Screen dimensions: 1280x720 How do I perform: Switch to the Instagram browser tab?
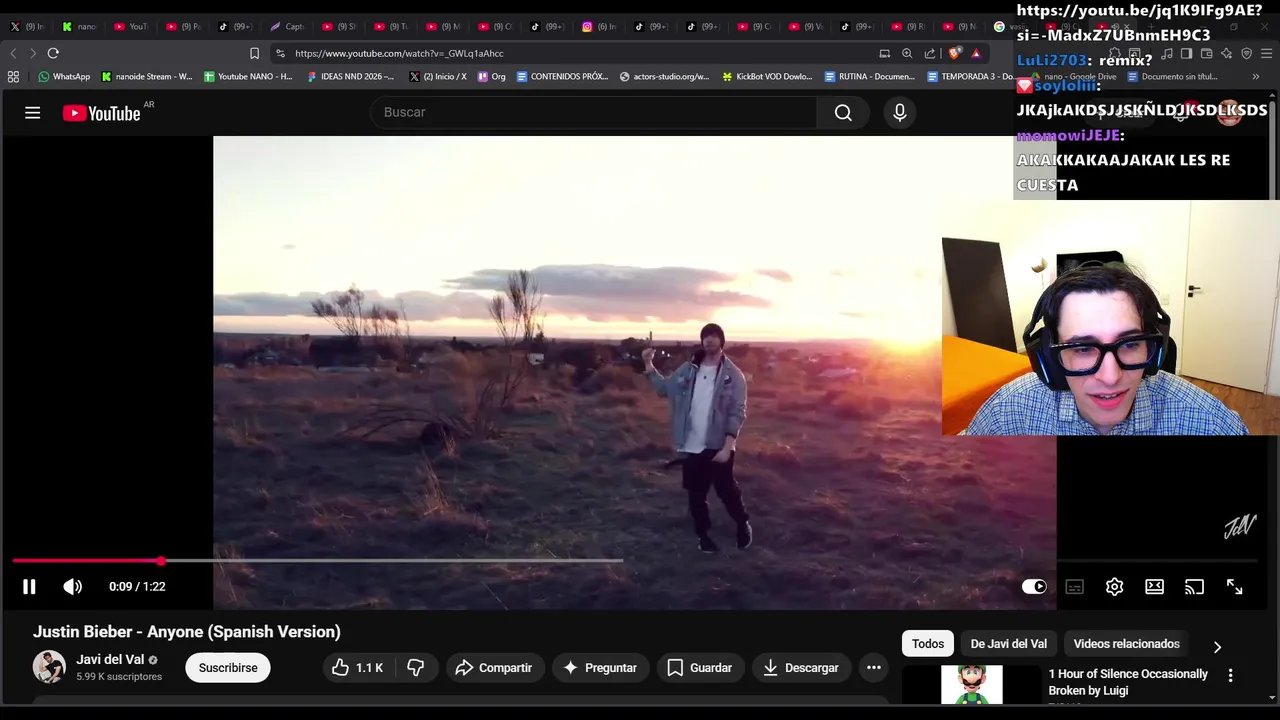click(x=600, y=27)
